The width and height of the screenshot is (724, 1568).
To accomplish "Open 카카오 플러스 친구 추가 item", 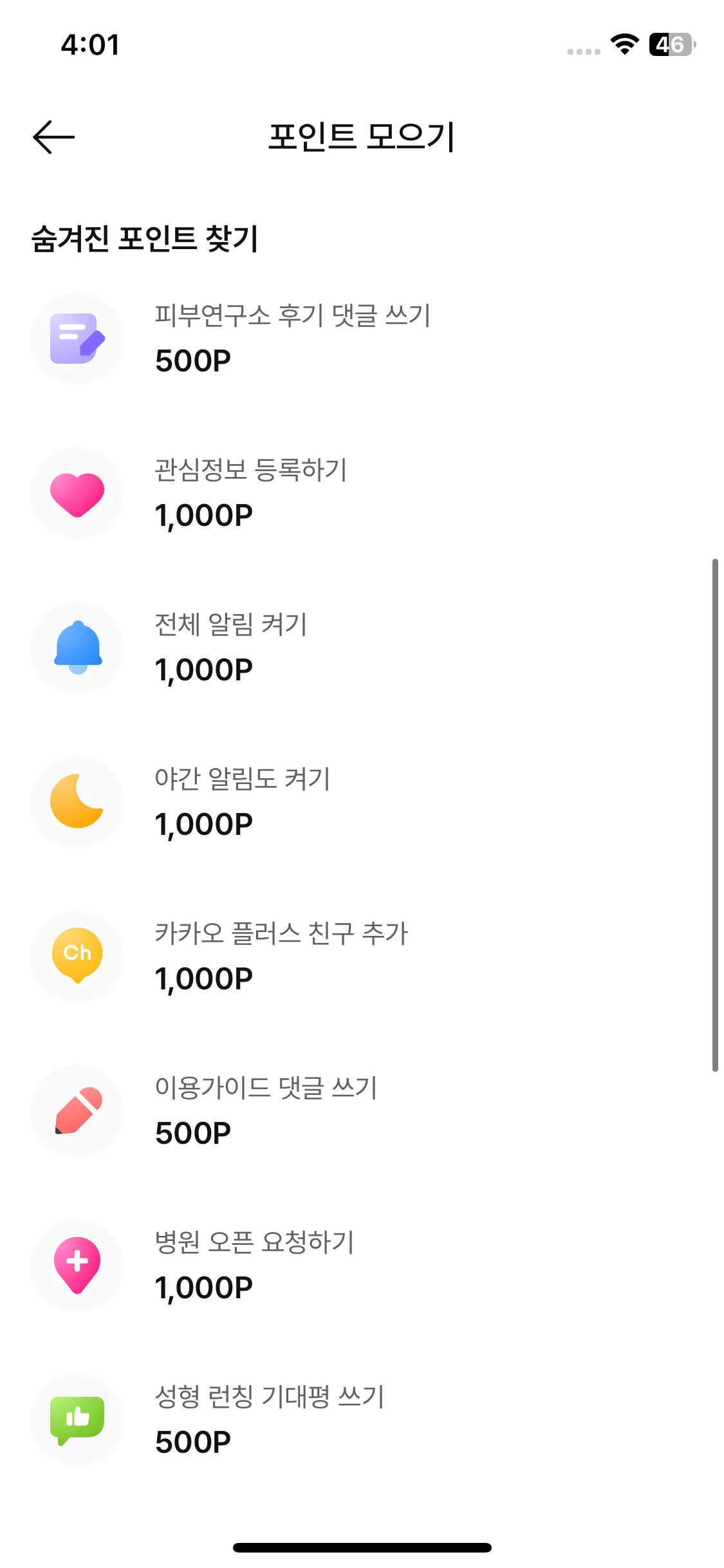I will (x=362, y=957).
